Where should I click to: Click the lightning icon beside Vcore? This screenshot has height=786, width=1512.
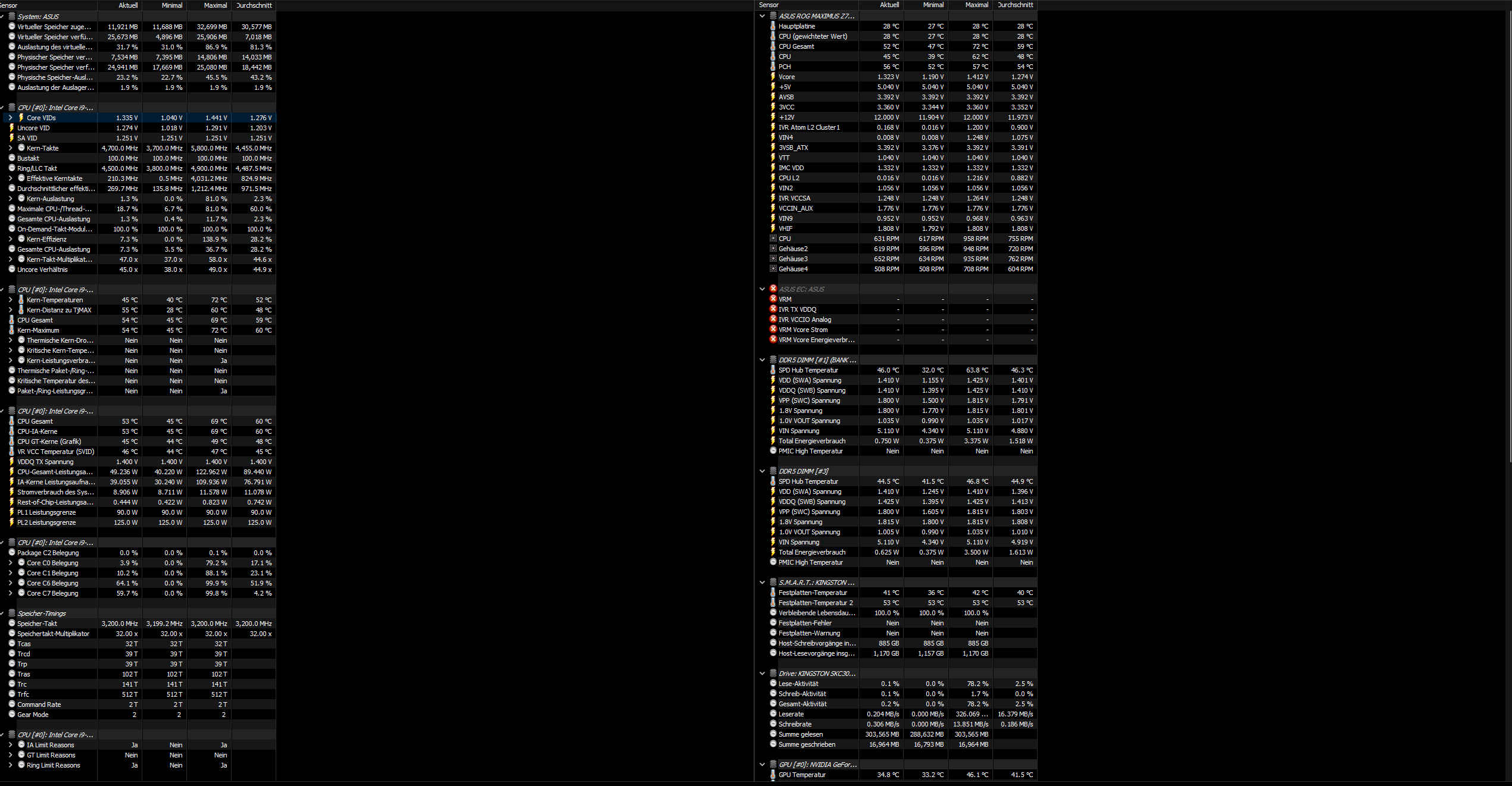773,77
